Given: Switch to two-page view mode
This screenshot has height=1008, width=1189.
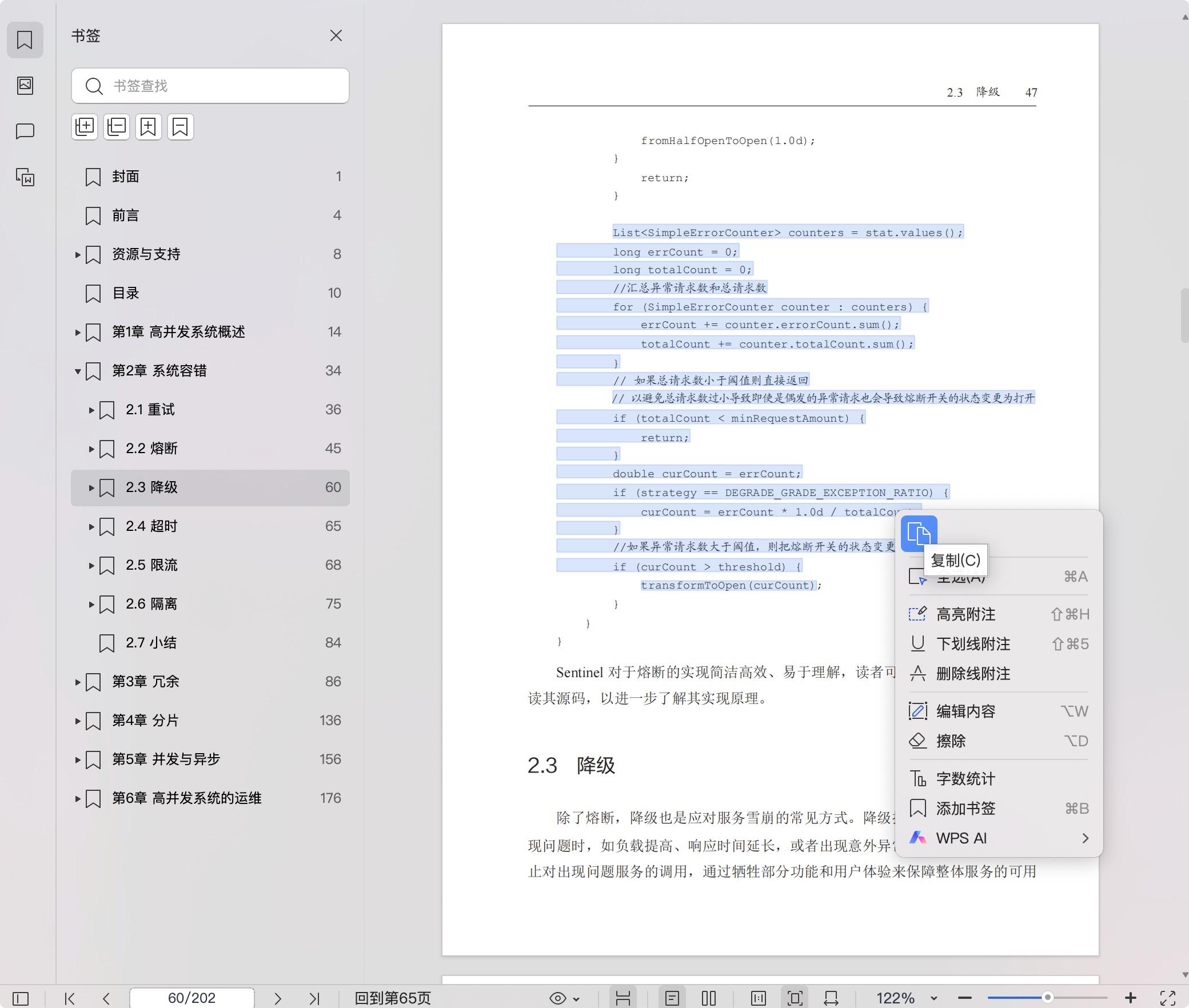Looking at the screenshot, I should 709,998.
